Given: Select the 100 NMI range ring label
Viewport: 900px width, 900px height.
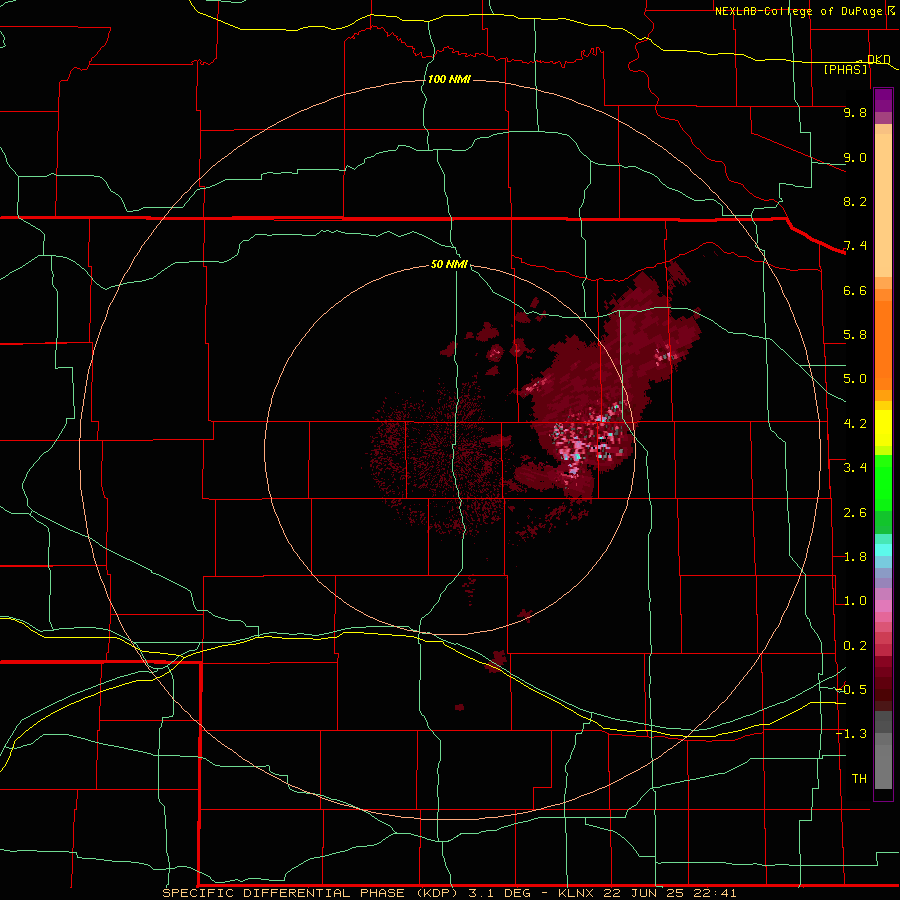Looking at the screenshot, I should pos(449,79).
